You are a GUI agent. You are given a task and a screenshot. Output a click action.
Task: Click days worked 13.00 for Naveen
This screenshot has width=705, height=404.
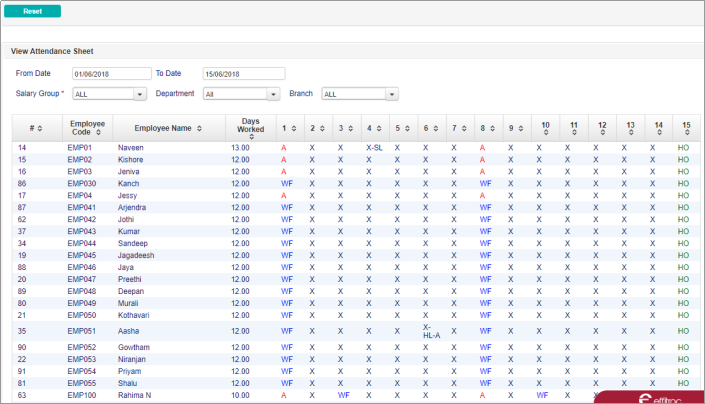click(240, 148)
